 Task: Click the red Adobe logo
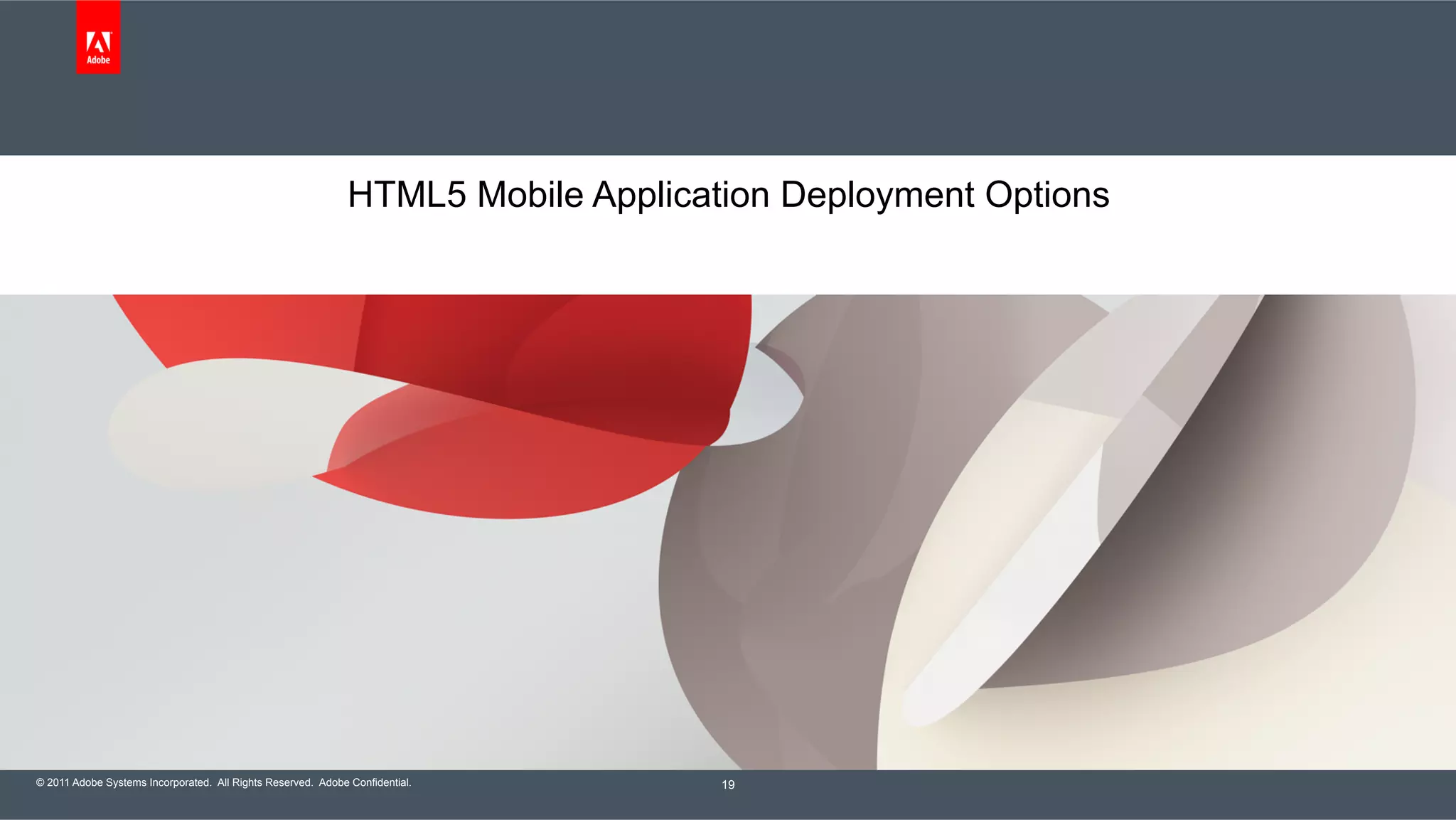[98, 38]
